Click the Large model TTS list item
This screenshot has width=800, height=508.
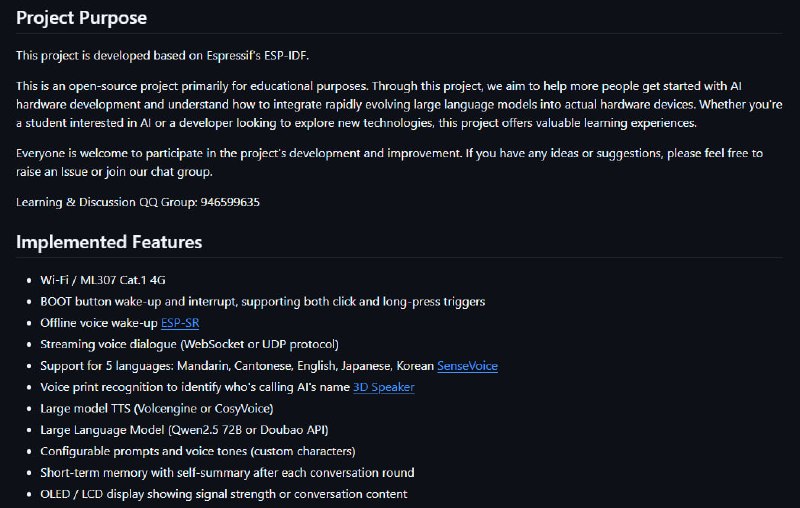coord(157,409)
